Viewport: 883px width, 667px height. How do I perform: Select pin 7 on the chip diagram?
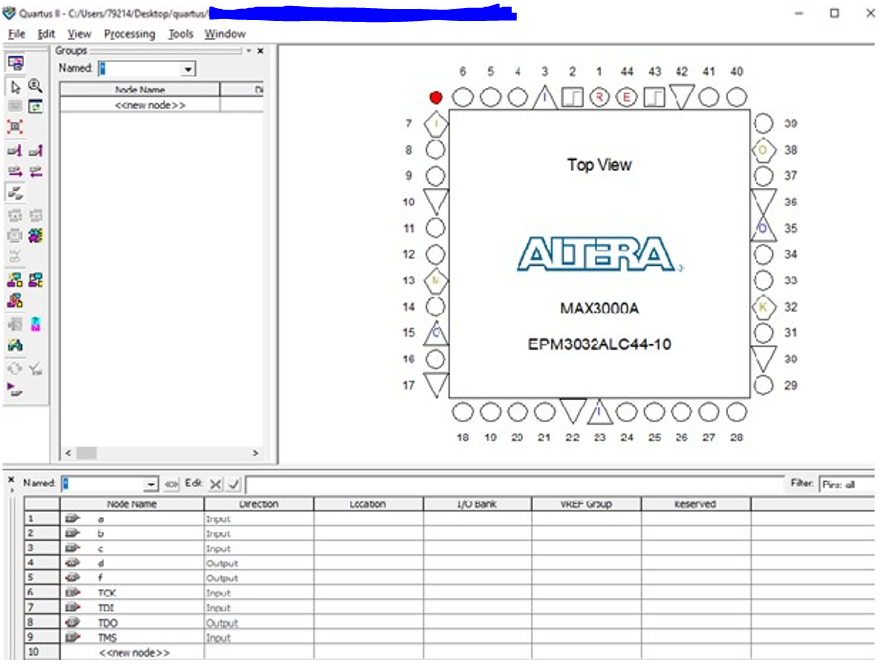coord(435,124)
